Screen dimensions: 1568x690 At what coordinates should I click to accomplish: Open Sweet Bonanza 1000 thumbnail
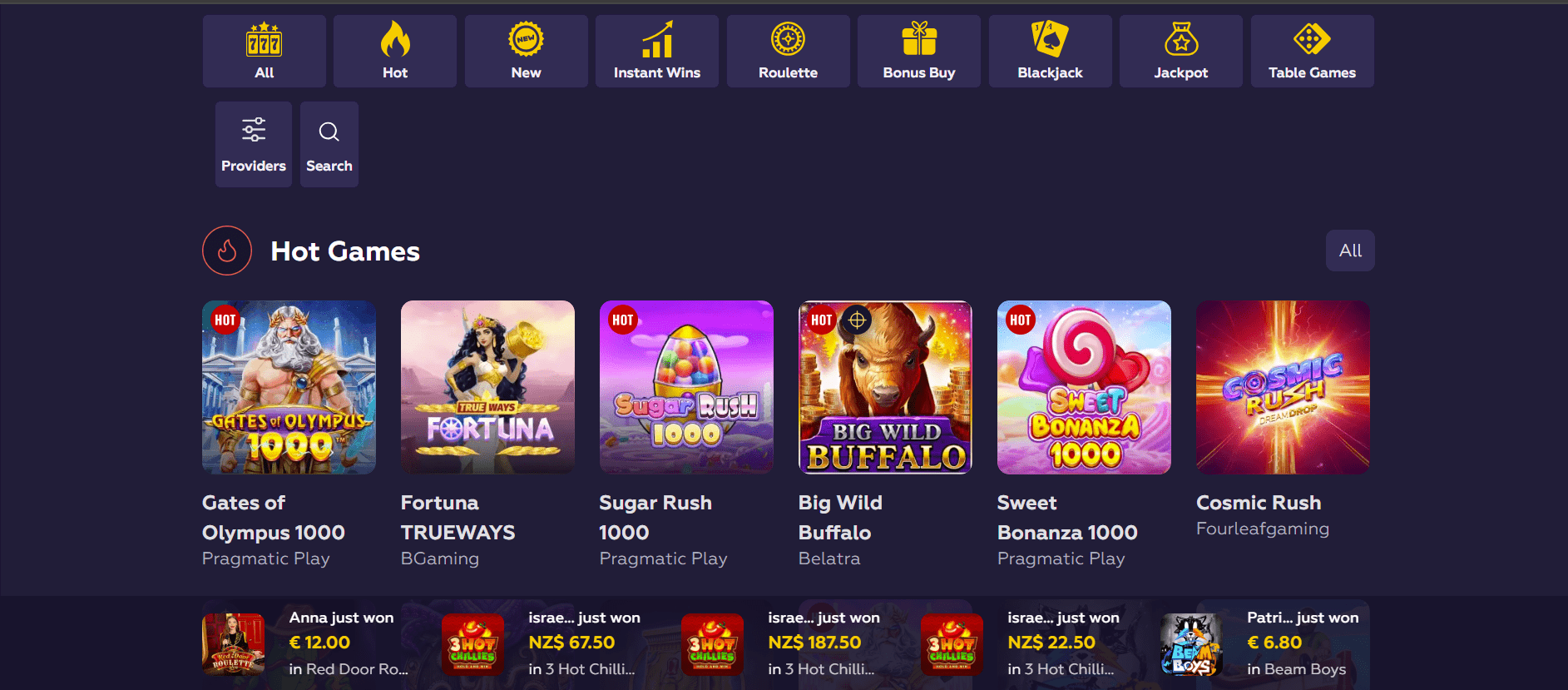[x=1084, y=387]
